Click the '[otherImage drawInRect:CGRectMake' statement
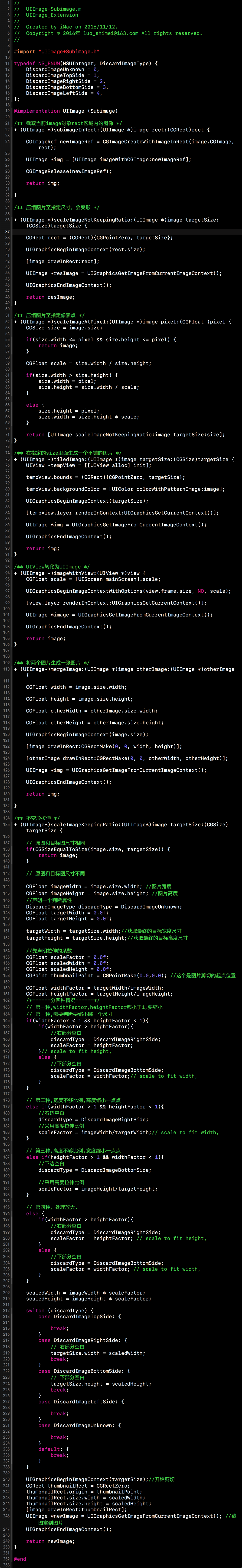The width and height of the screenshot is (242, 1568). [x=127, y=759]
